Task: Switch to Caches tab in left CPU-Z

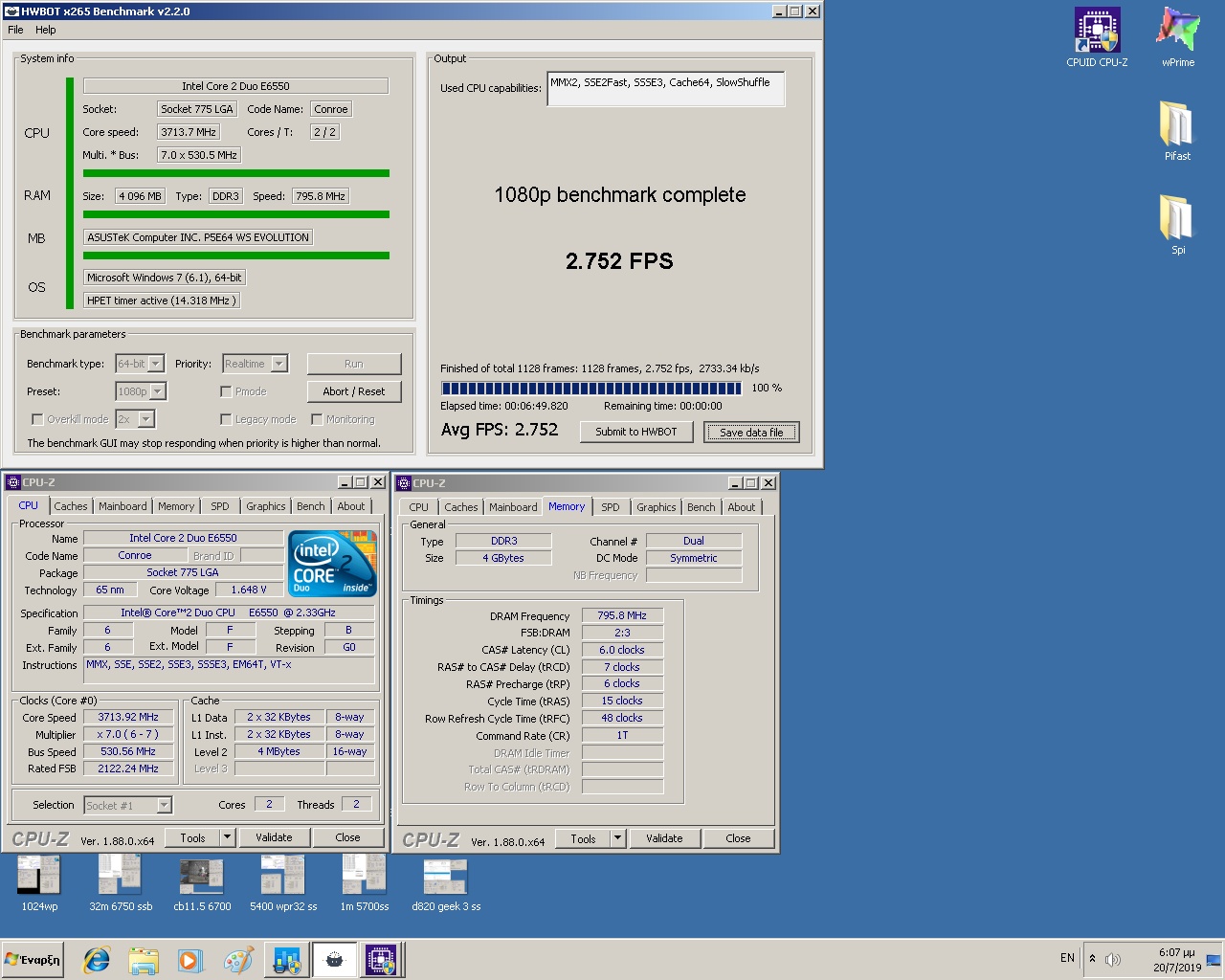Action: pos(71,506)
